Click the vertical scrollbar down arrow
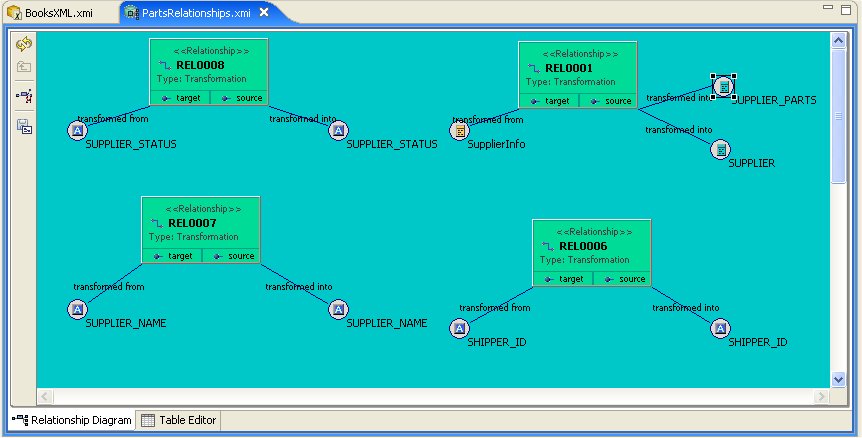 coord(838,378)
